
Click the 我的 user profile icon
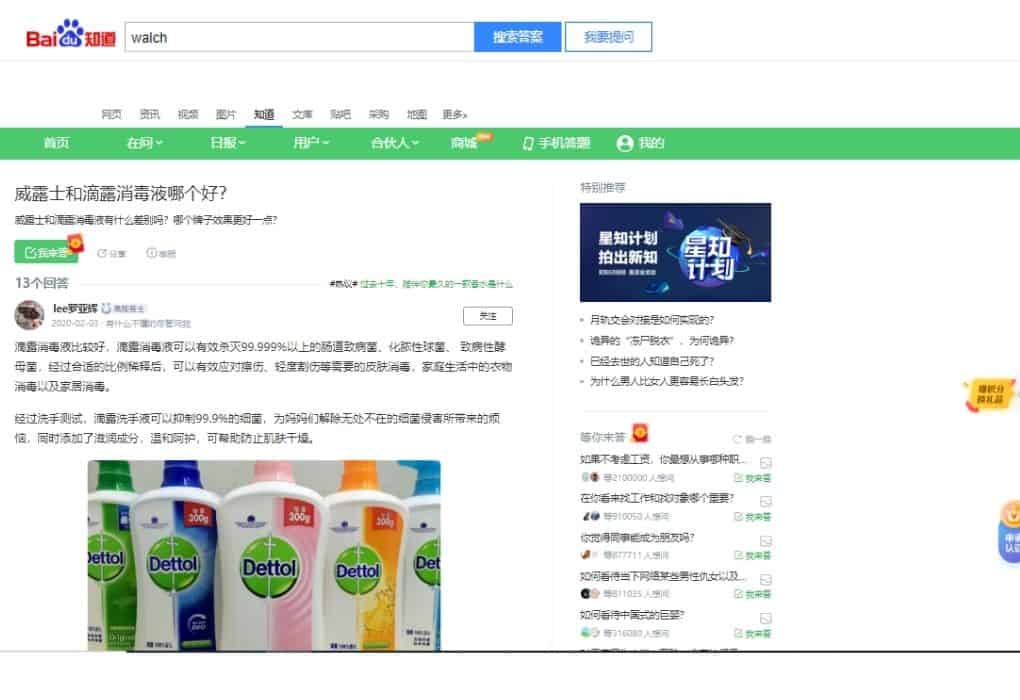(x=625, y=143)
